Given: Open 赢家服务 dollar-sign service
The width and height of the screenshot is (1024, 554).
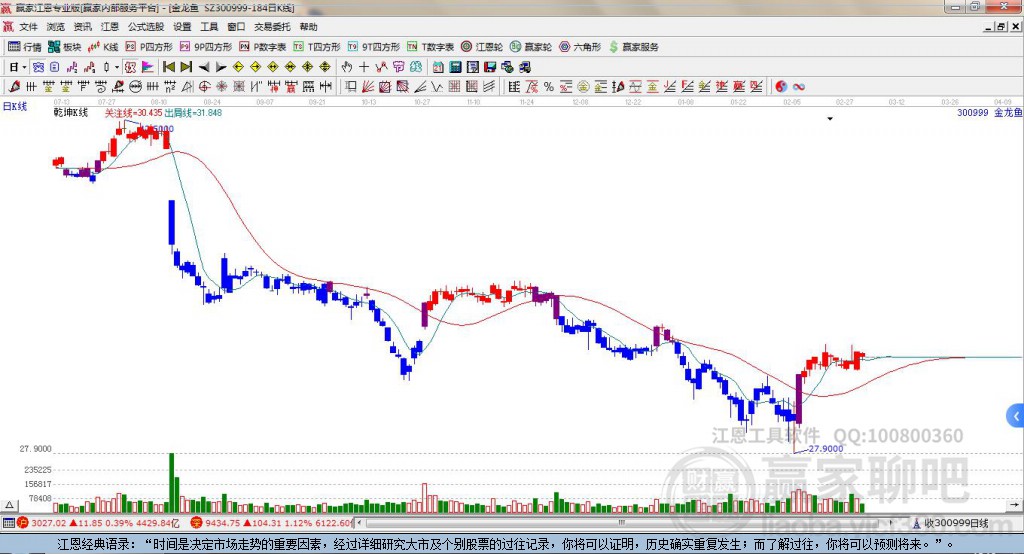Looking at the screenshot, I should [x=634, y=47].
